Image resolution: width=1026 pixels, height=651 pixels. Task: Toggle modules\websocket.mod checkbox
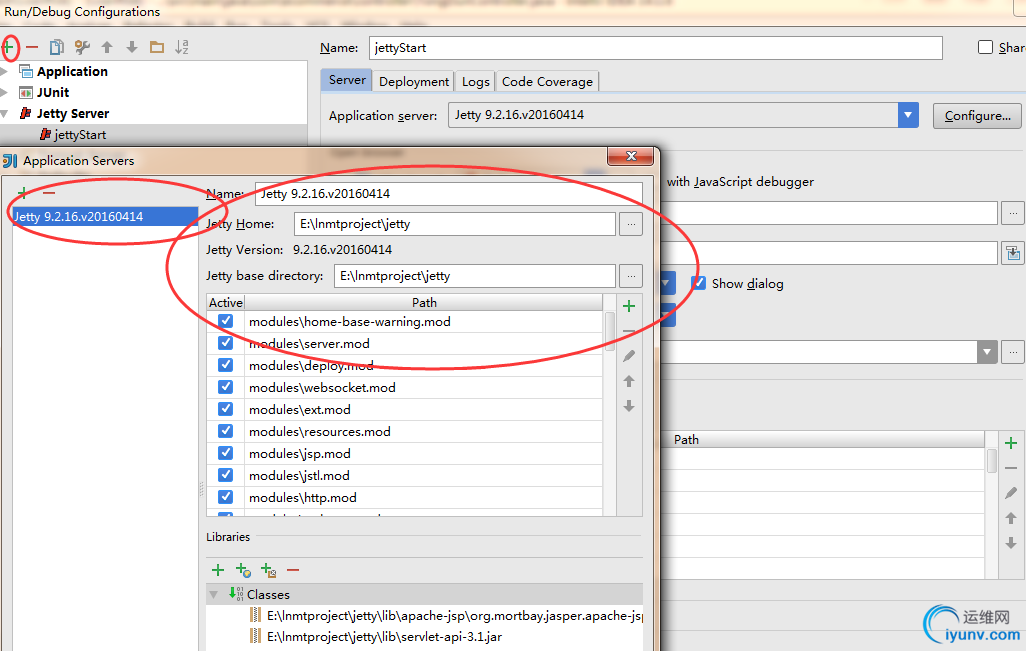pos(226,387)
